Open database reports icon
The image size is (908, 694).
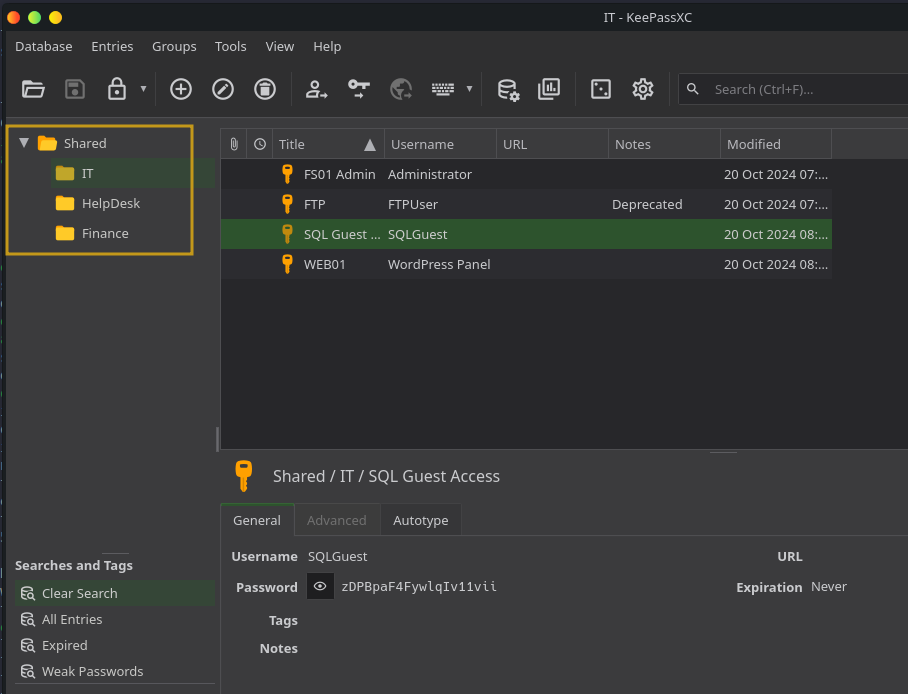tap(549, 89)
